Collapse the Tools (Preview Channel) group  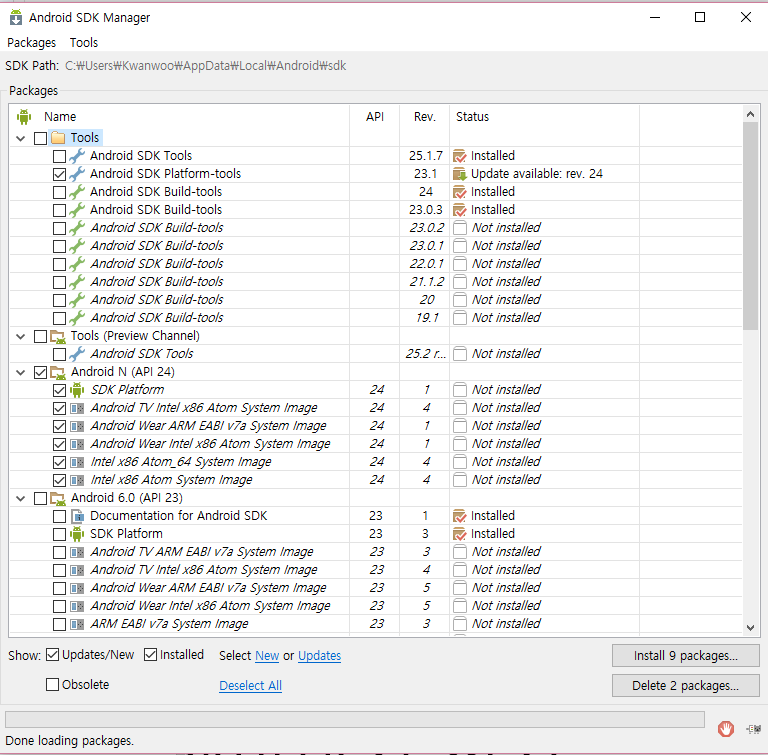coord(21,336)
